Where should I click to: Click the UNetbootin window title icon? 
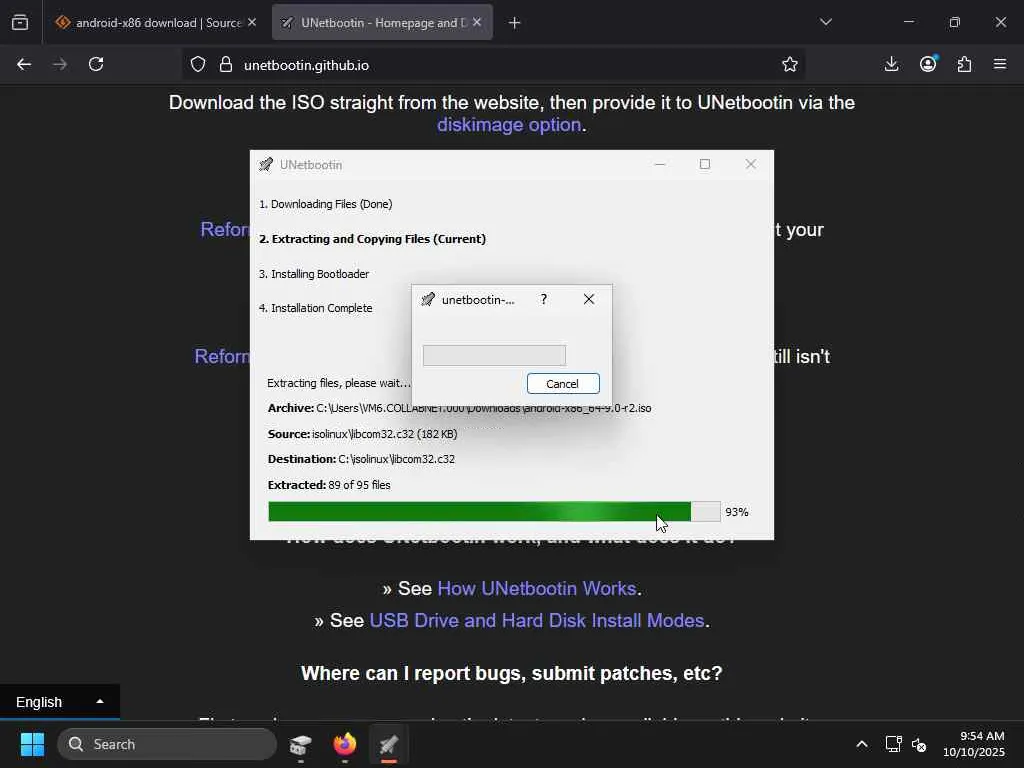[266, 165]
